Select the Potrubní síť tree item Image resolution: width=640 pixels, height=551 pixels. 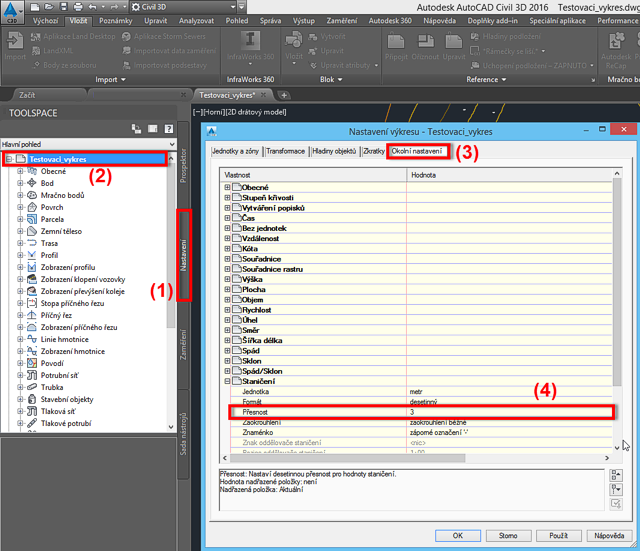[60, 375]
